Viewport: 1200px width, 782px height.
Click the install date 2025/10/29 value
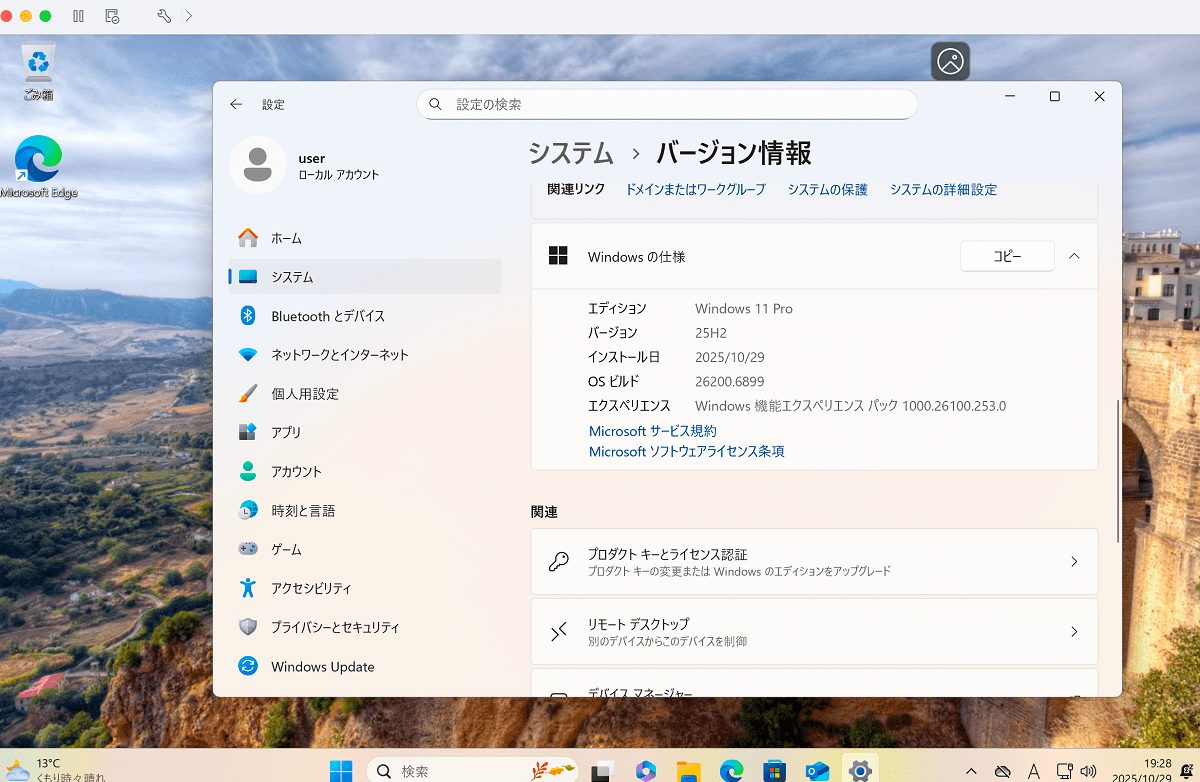730,357
